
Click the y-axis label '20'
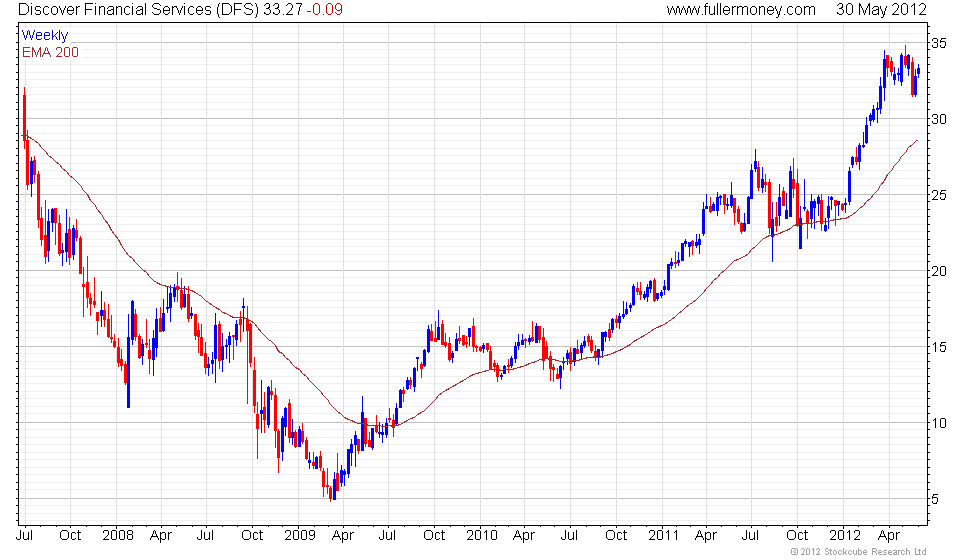point(939,271)
